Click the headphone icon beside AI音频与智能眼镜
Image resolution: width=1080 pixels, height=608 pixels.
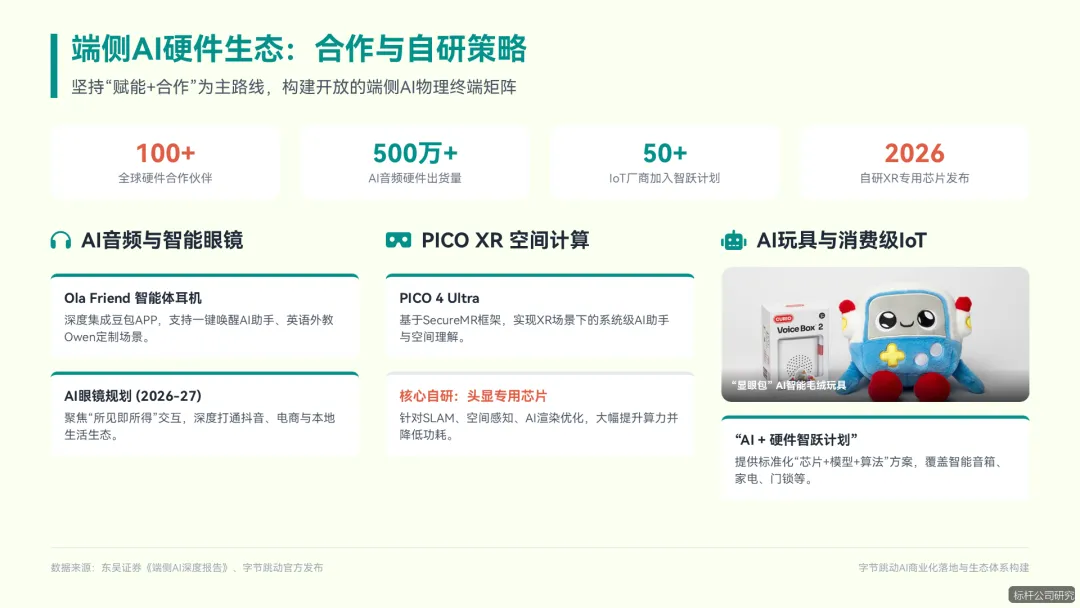tap(61, 240)
